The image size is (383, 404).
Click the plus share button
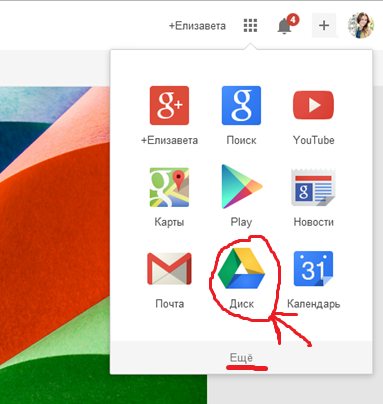[x=324, y=25]
